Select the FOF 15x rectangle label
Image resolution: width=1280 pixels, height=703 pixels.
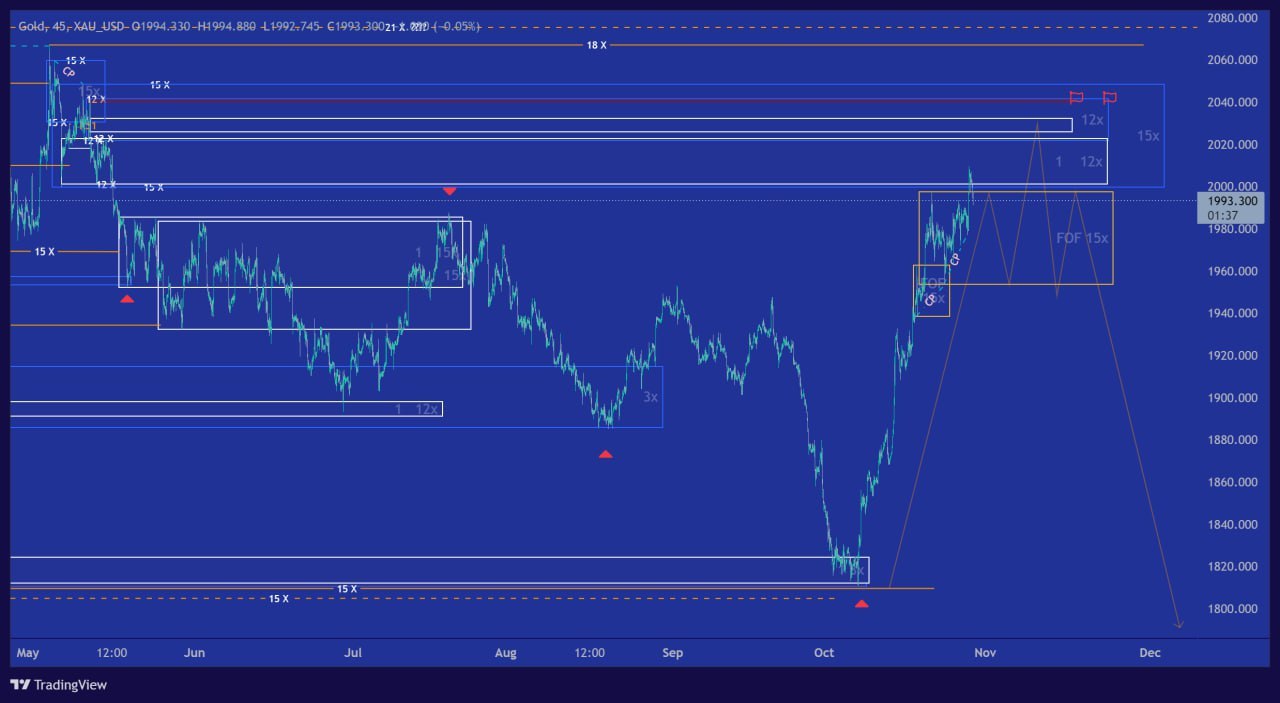pos(1082,238)
